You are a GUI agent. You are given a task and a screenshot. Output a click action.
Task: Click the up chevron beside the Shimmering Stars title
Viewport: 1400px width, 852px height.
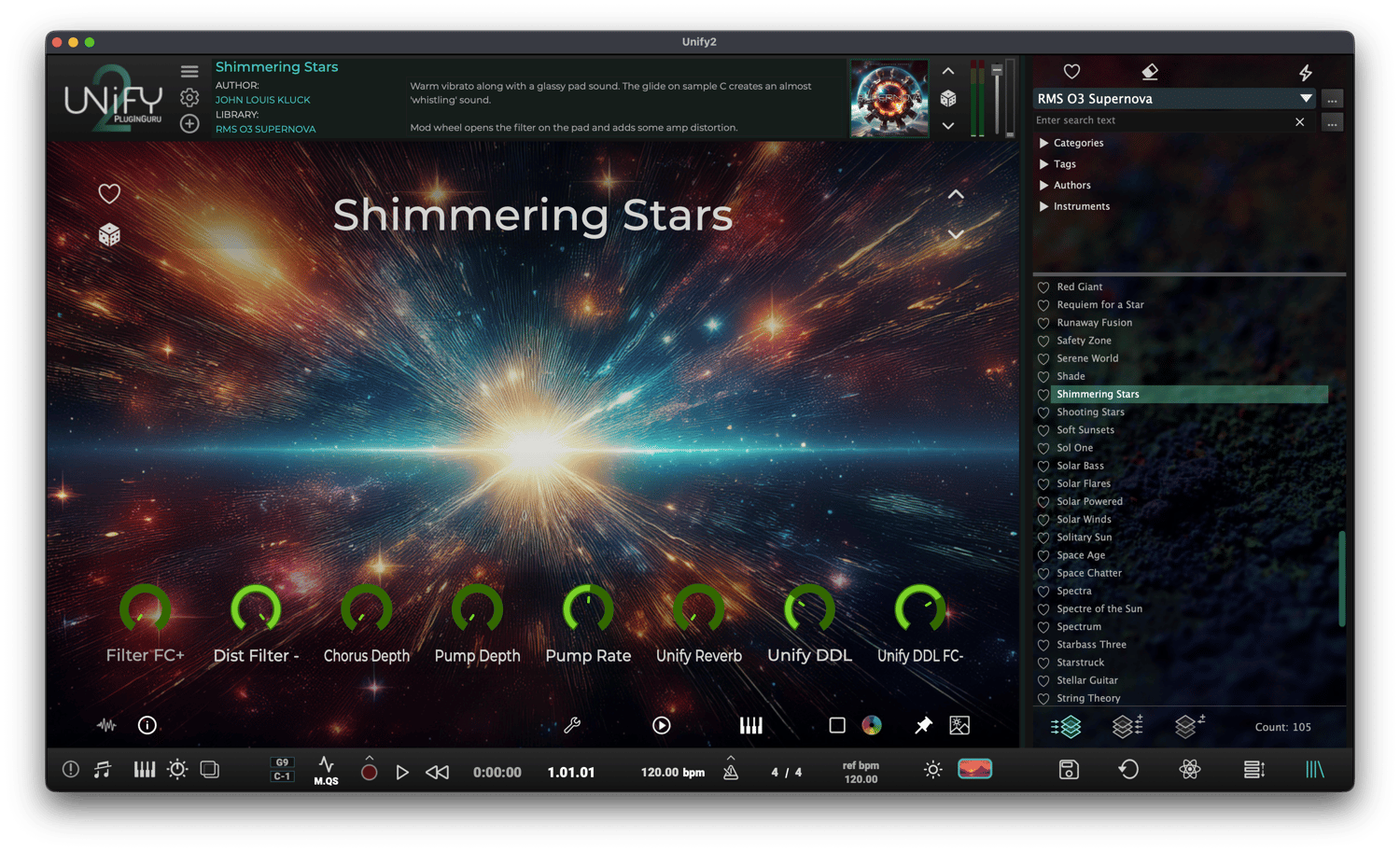tap(956, 194)
